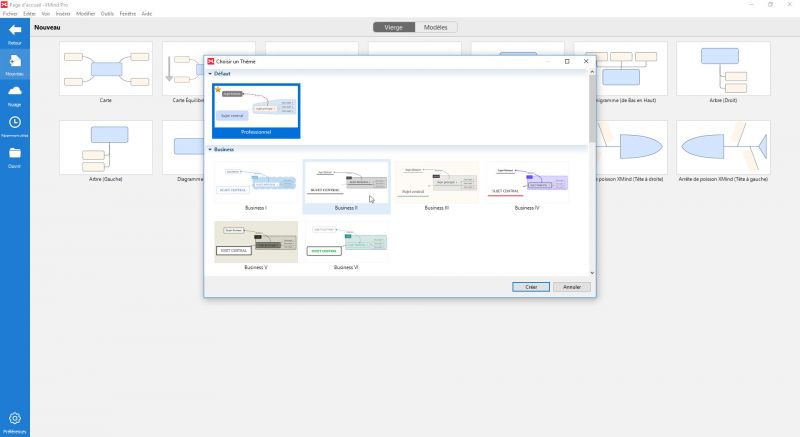Choose the Business VI theme
800x437 pixels.
[346, 246]
